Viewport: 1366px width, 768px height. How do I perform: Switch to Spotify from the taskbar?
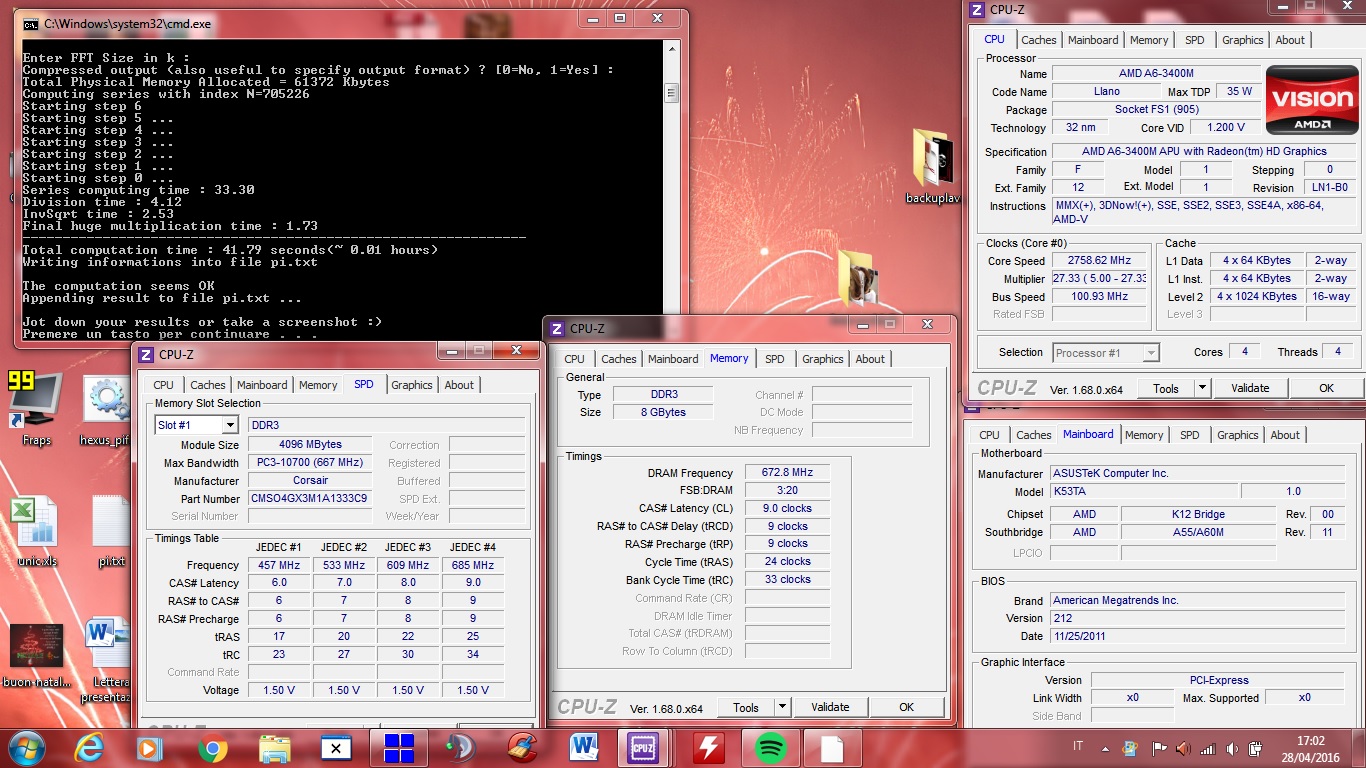[x=770, y=747]
